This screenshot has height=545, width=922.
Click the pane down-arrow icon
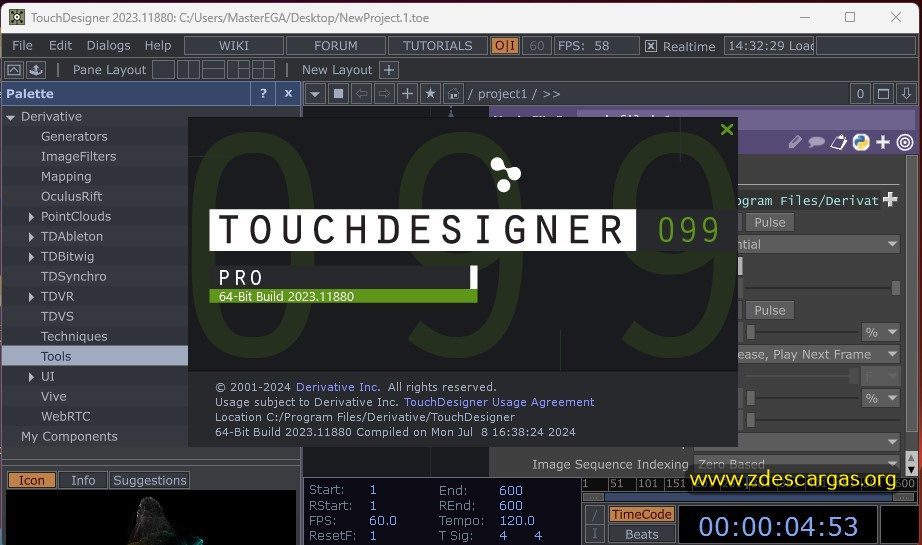coord(906,94)
